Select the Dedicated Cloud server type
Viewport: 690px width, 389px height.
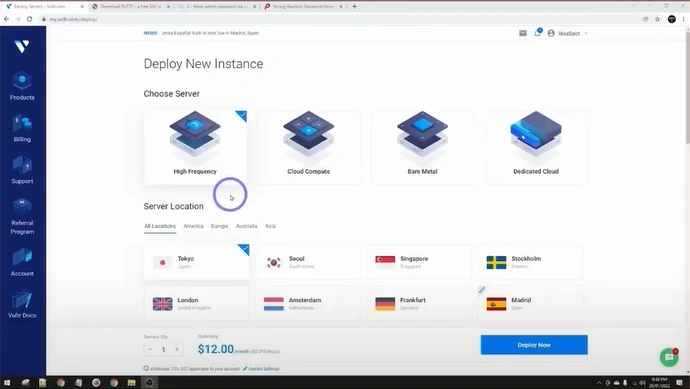coord(536,147)
